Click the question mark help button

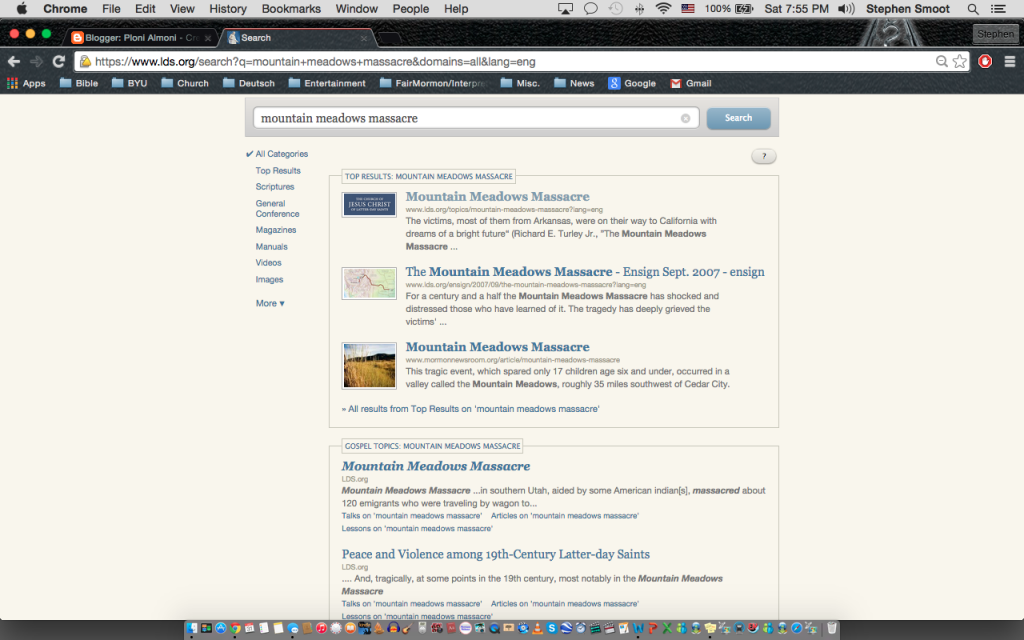(x=763, y=156)
